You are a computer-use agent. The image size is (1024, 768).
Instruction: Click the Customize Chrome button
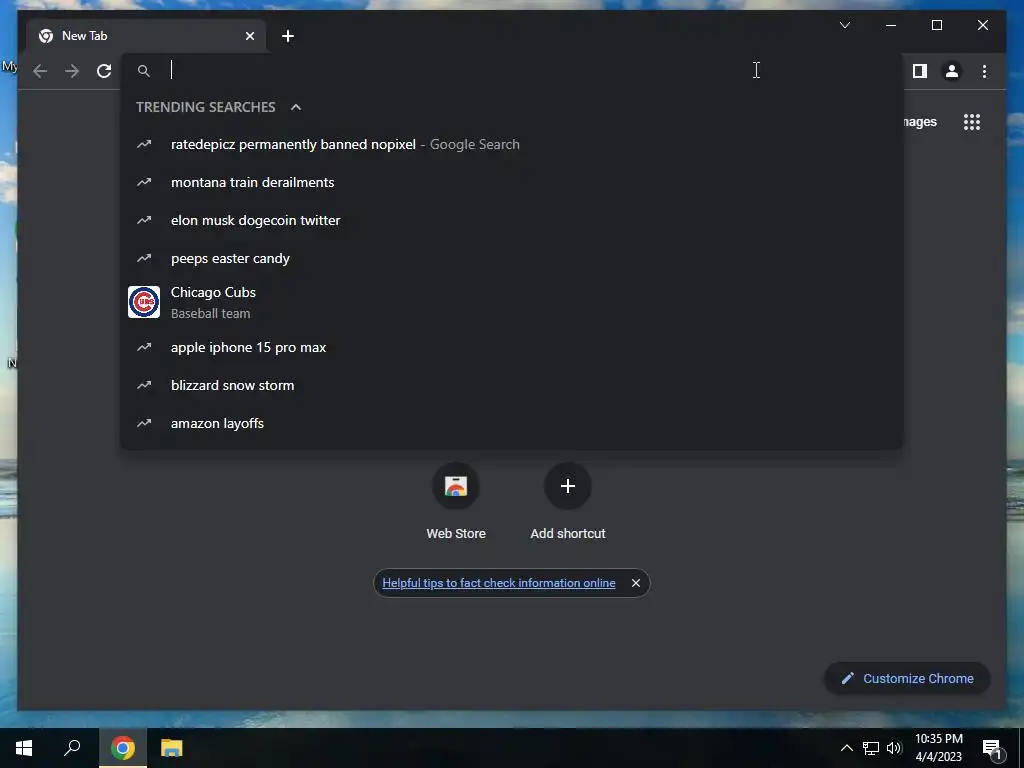pos(907,679)
